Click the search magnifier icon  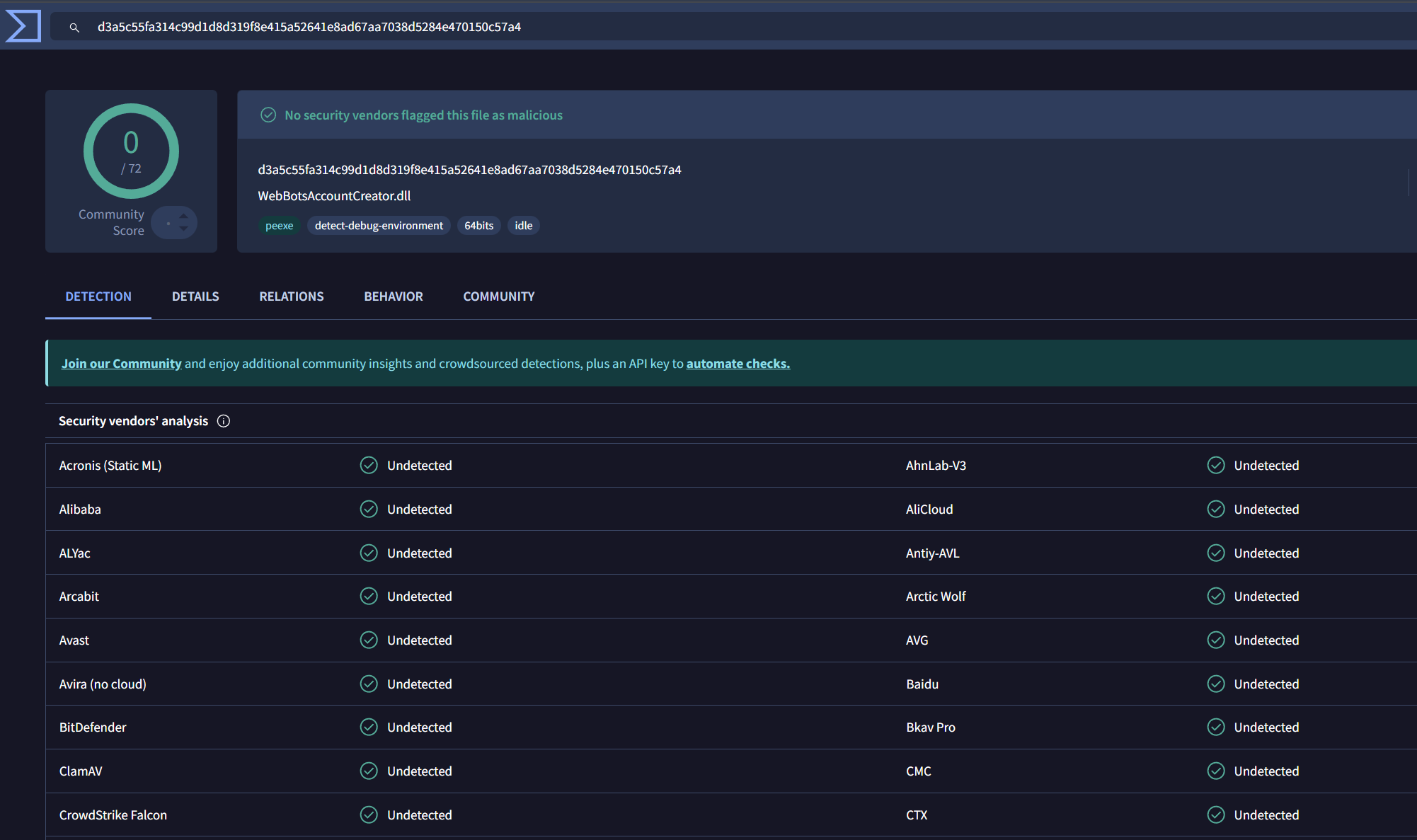coord(74,28)
